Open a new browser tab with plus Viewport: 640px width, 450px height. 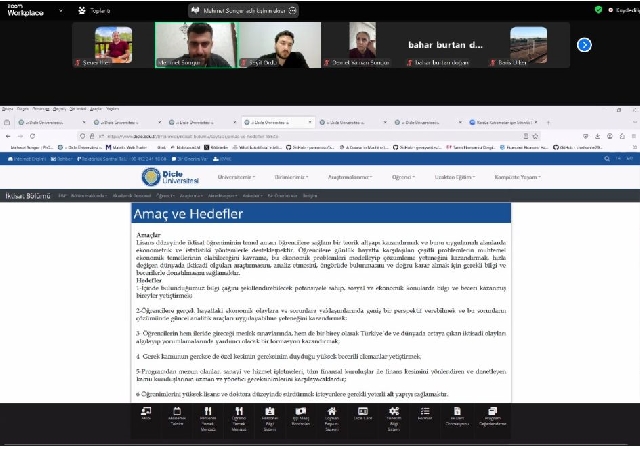point(548,122)
